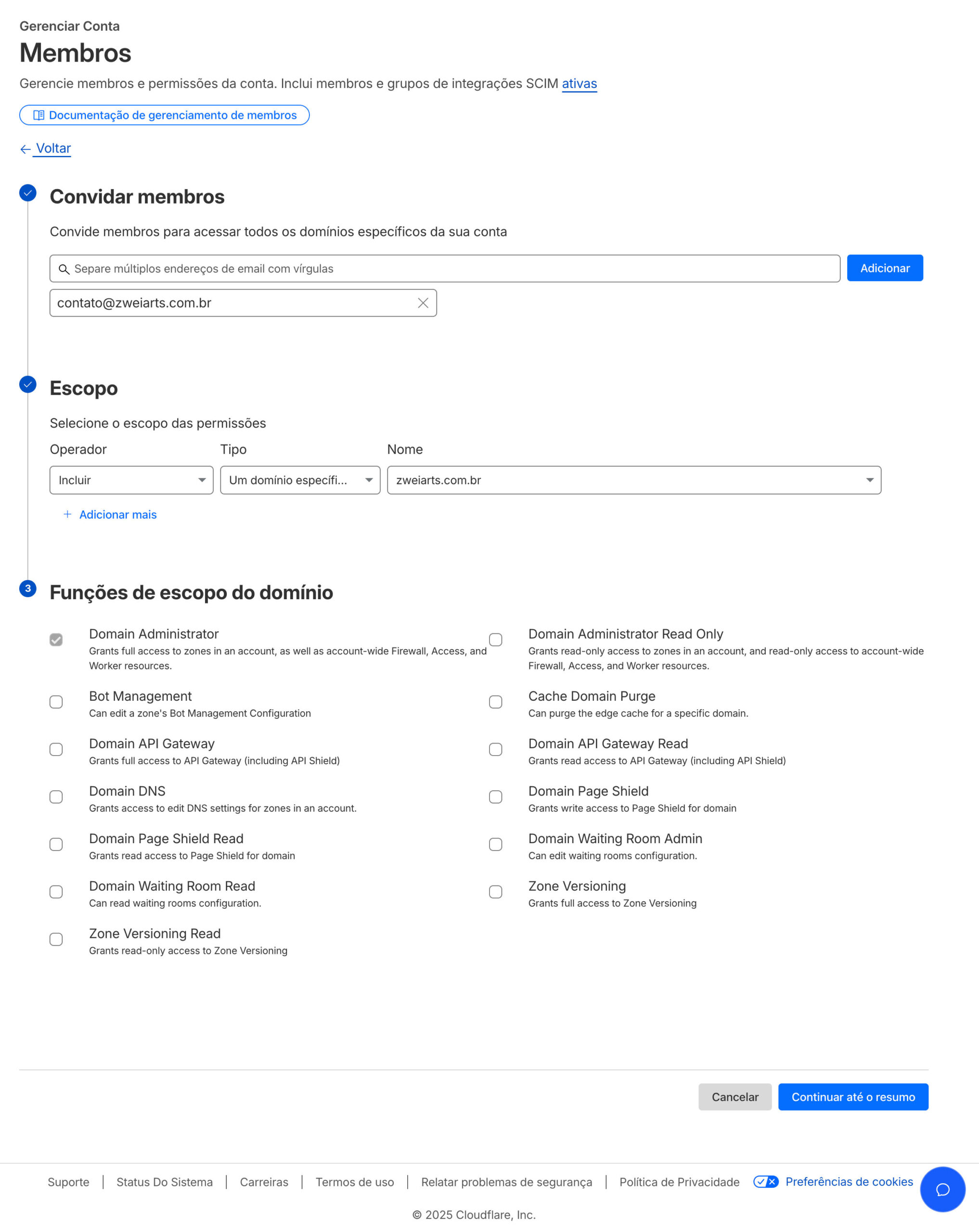
Task: Click the Convidar membros completed step checkmark
Action: pyautogui.click(x=27, y=193)
